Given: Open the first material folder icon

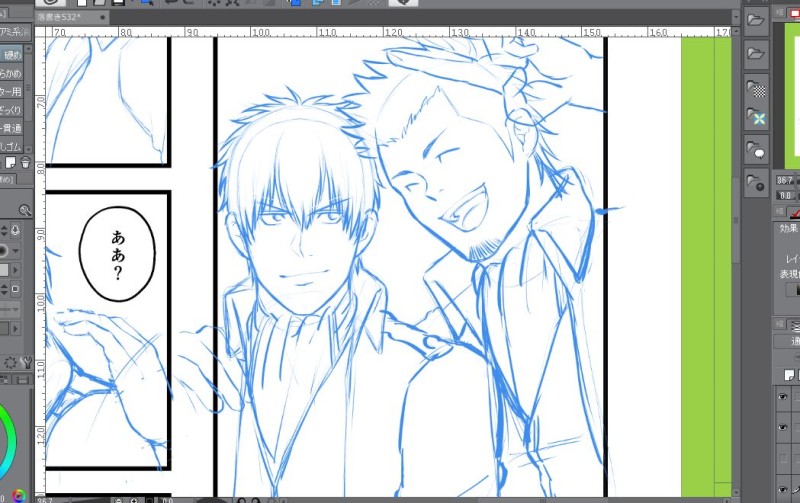Looking at the screenshot, I should pyautogui.click(x=756, y=20).
